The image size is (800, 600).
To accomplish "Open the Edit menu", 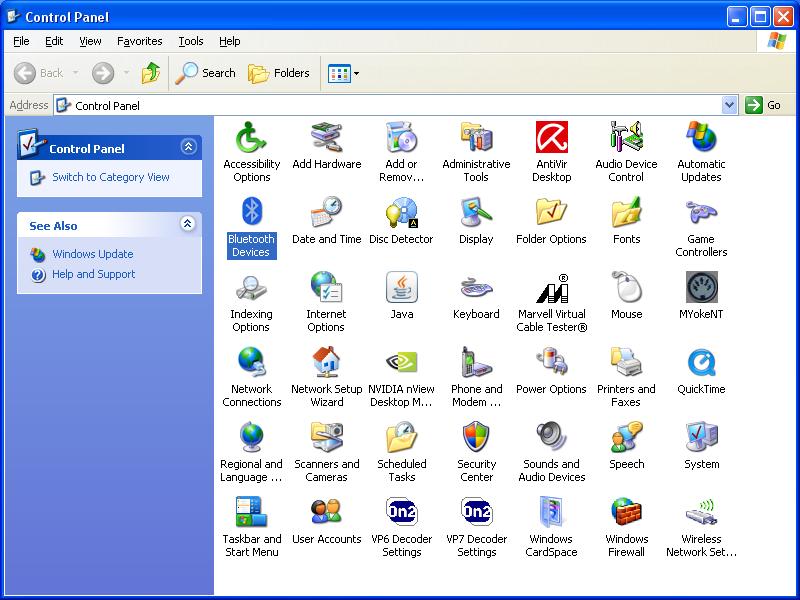I will 54,41.
